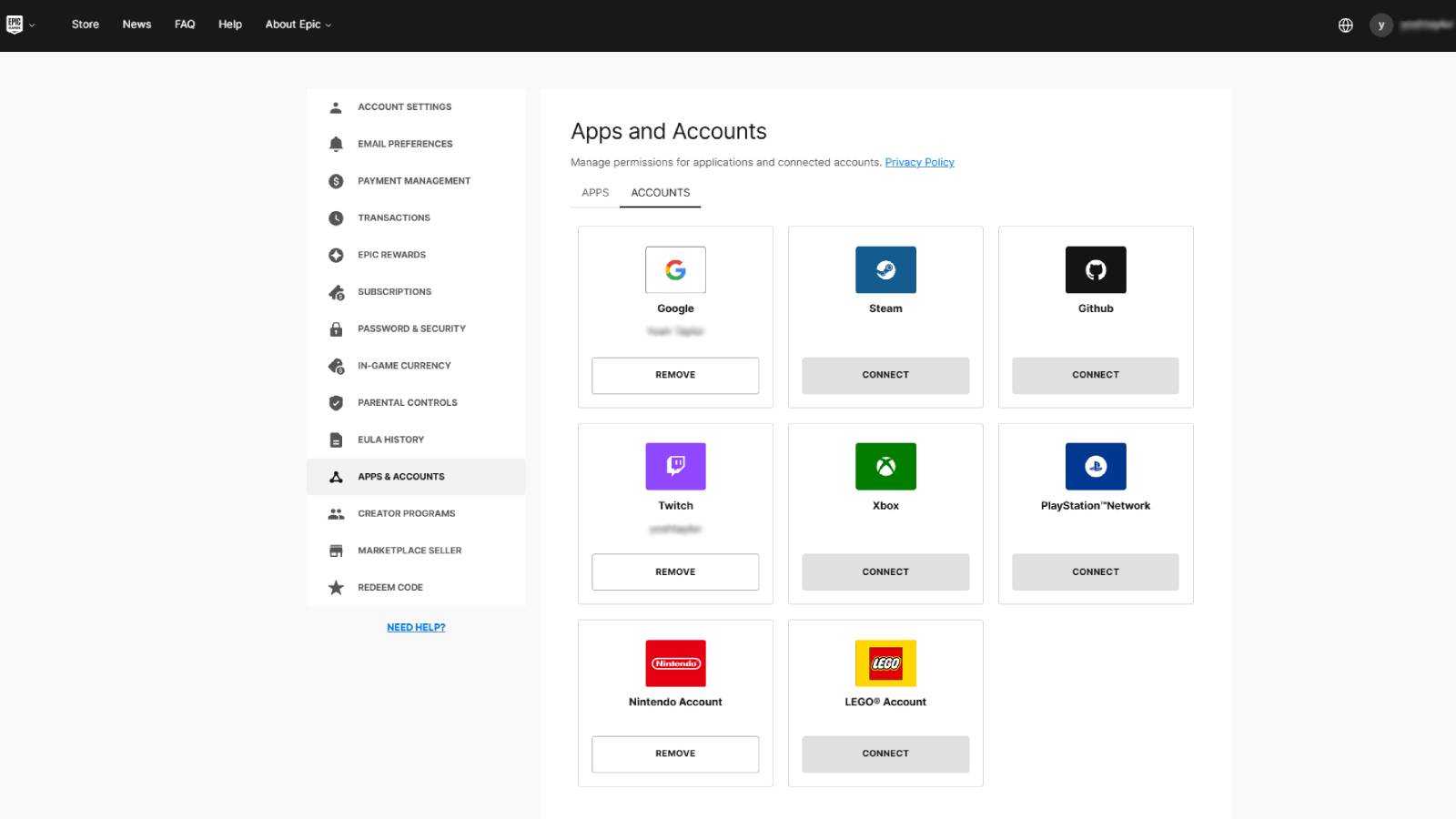Connect the Steam account
1456x819 pixels.
click(885, 375)
